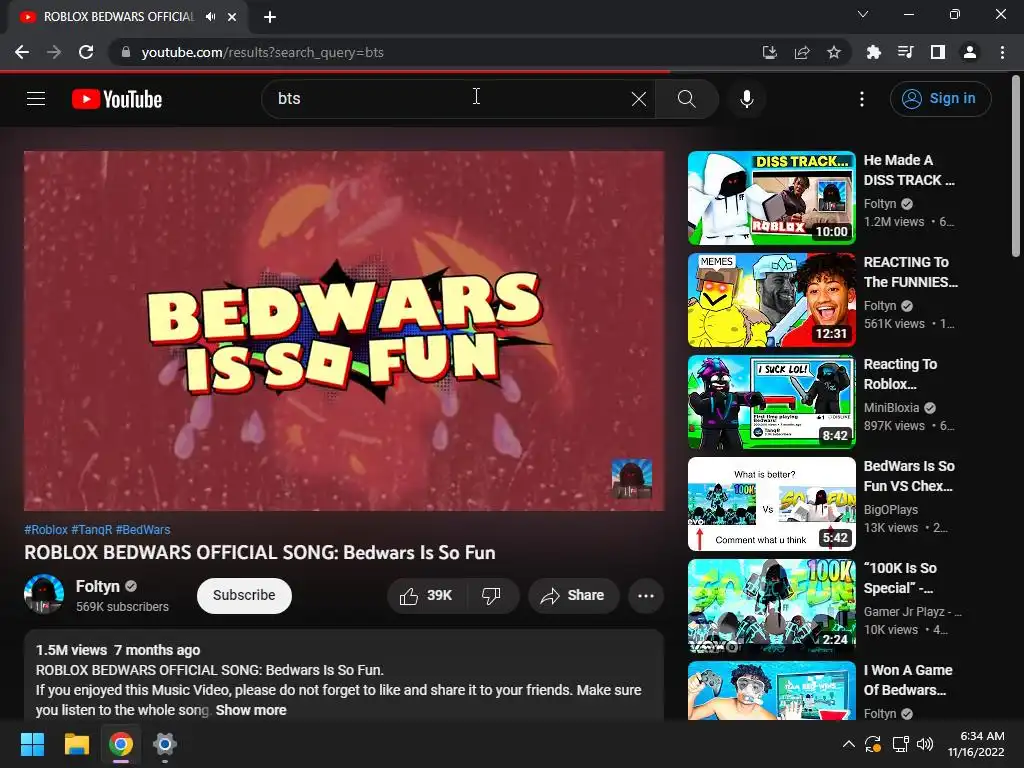
Task: Open He Made A DISS TRACK title
Action: click(x=909, y=170)
